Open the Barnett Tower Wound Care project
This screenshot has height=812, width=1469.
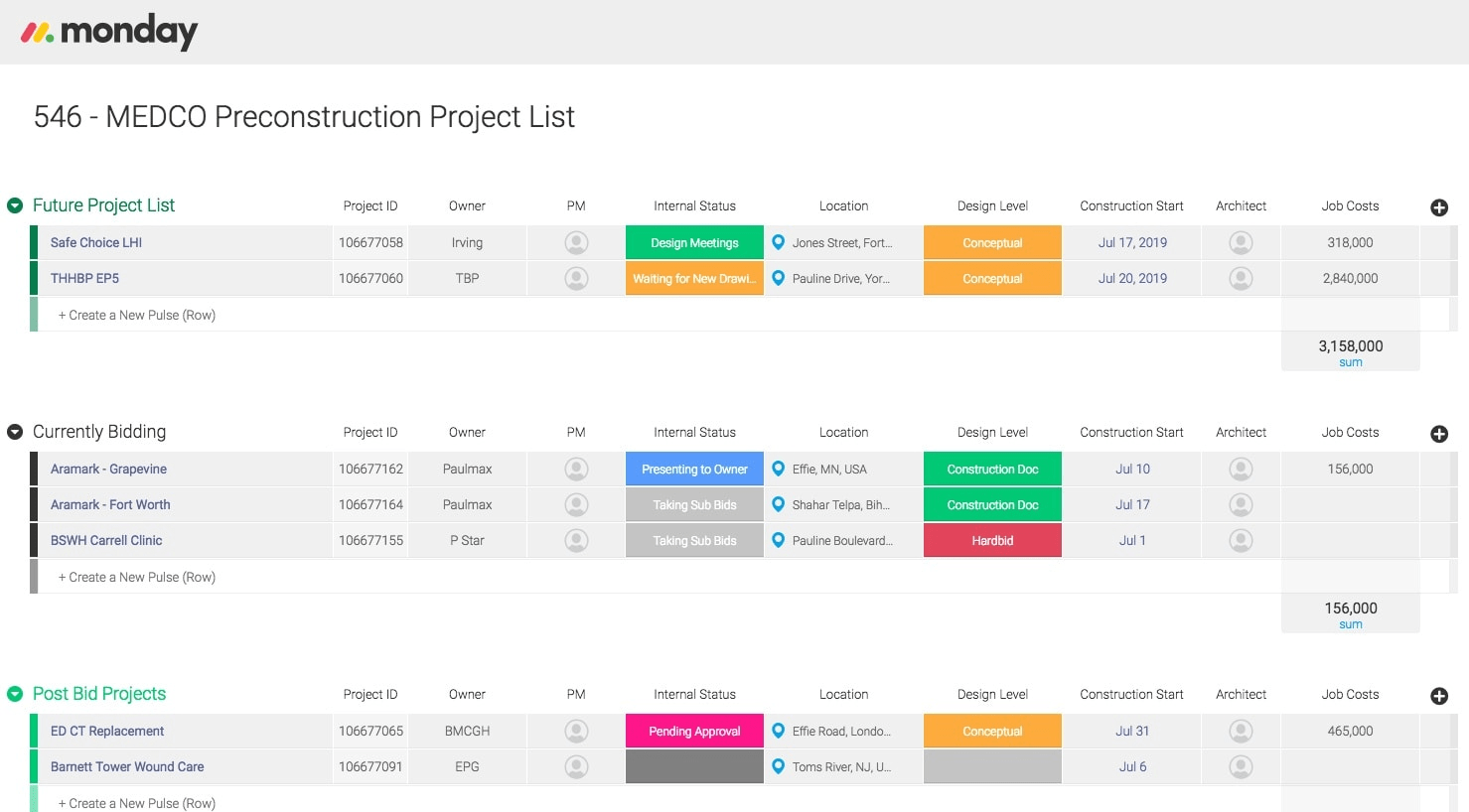pos(127,766)
